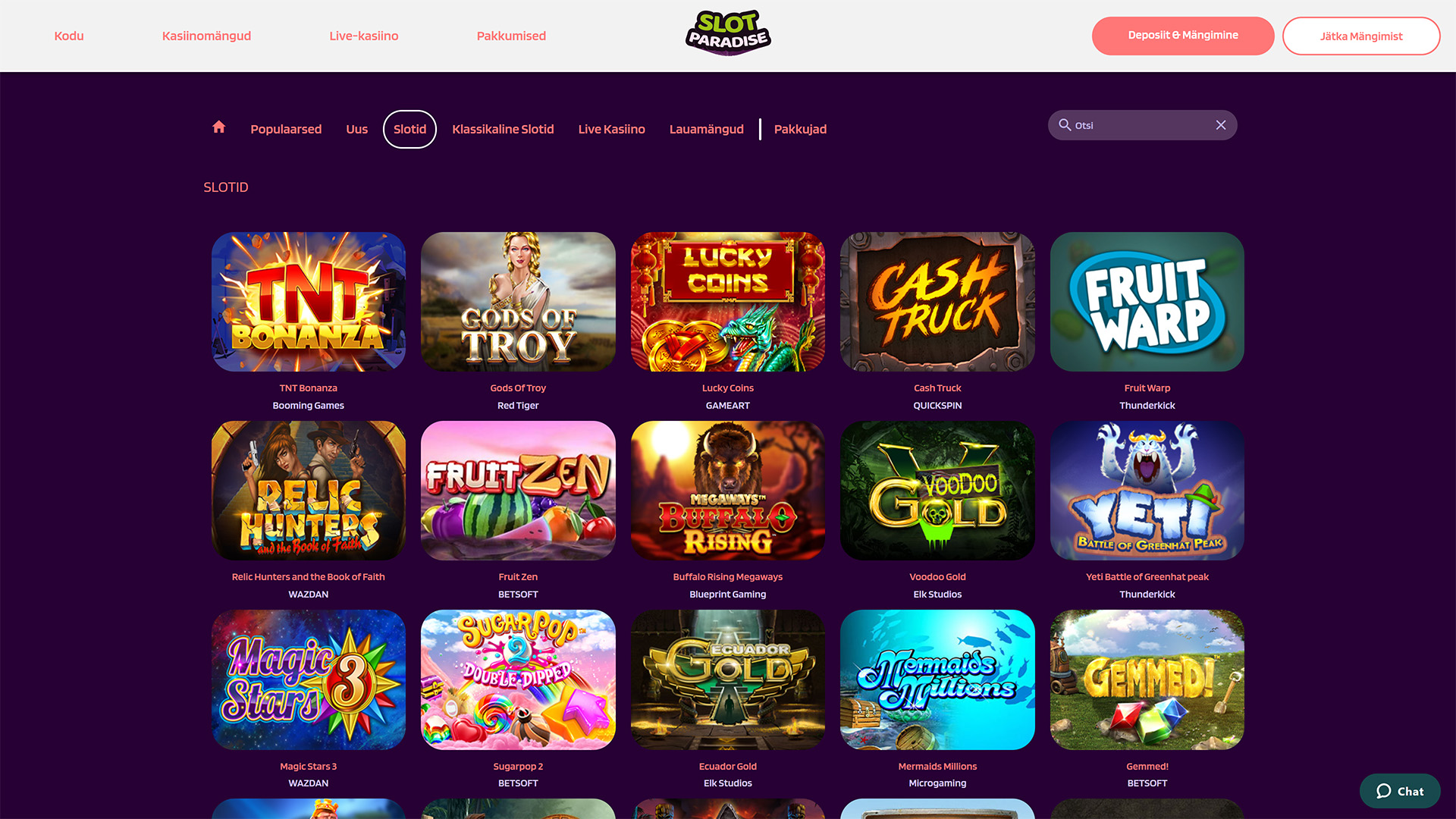
Task: Click the home icon in category bar
Action: (x=218, y=127)
